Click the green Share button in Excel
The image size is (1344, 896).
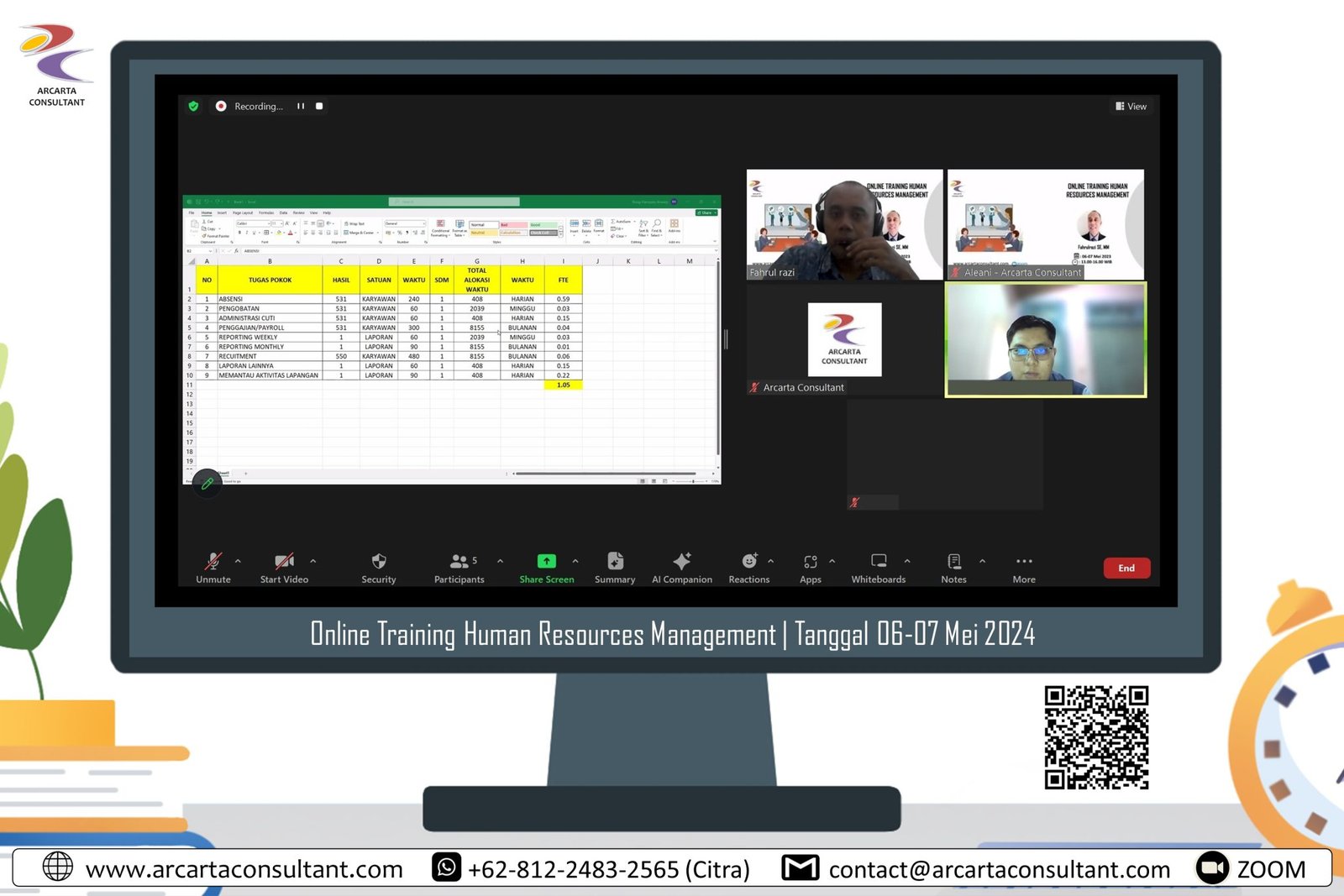(706, 212)
